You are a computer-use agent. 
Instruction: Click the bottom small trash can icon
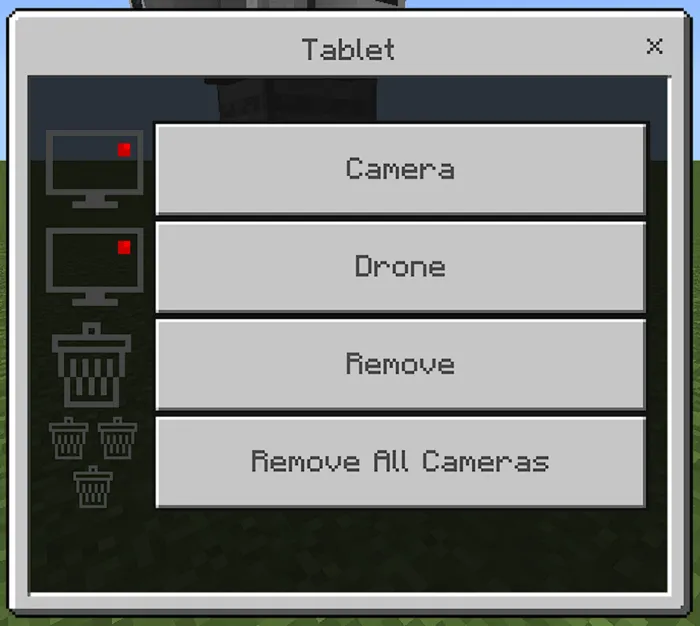point(93,487)
